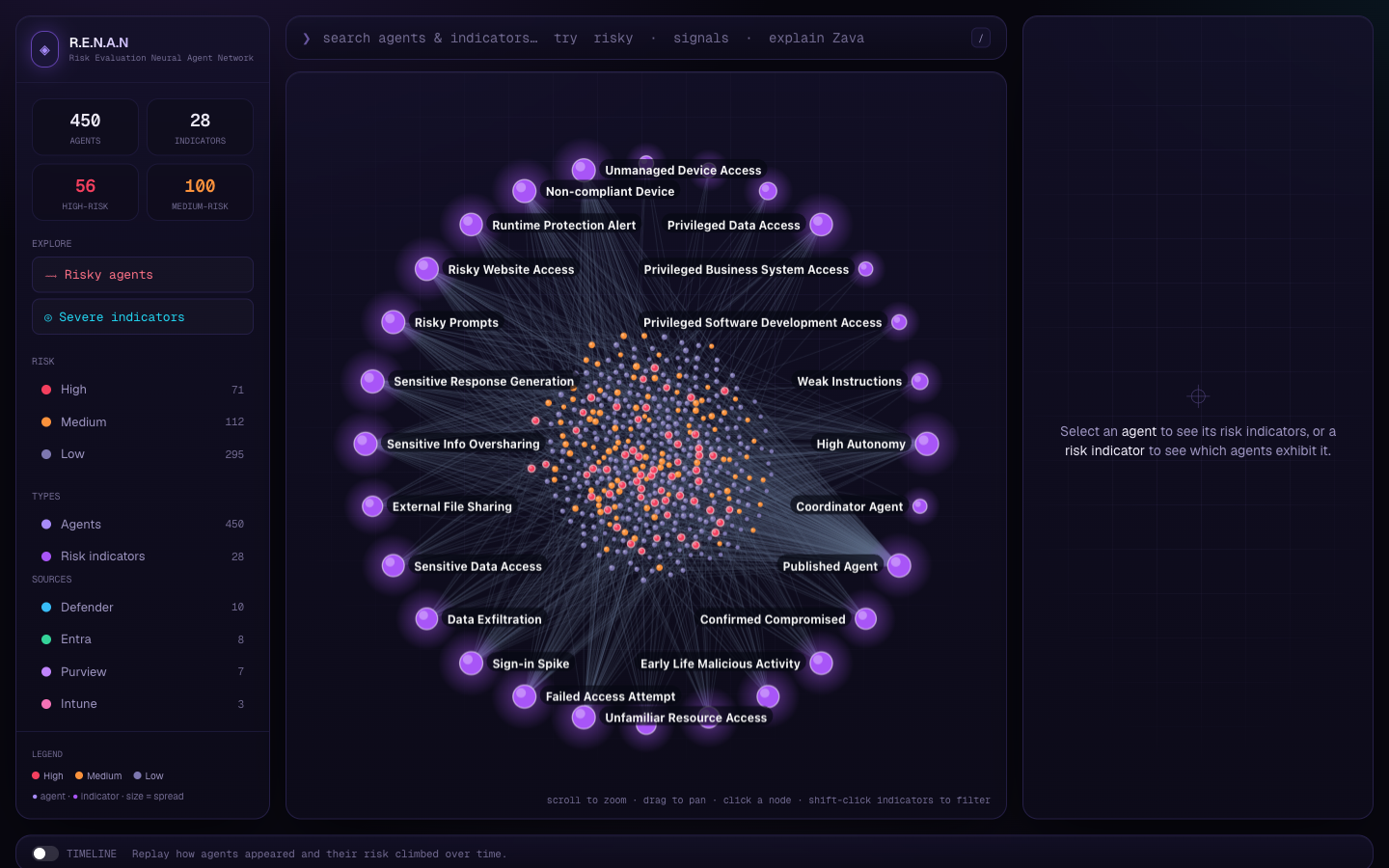1389x868 pixels.
Task: Select the High Autonomy indicator node
Action: click(927, 444)
